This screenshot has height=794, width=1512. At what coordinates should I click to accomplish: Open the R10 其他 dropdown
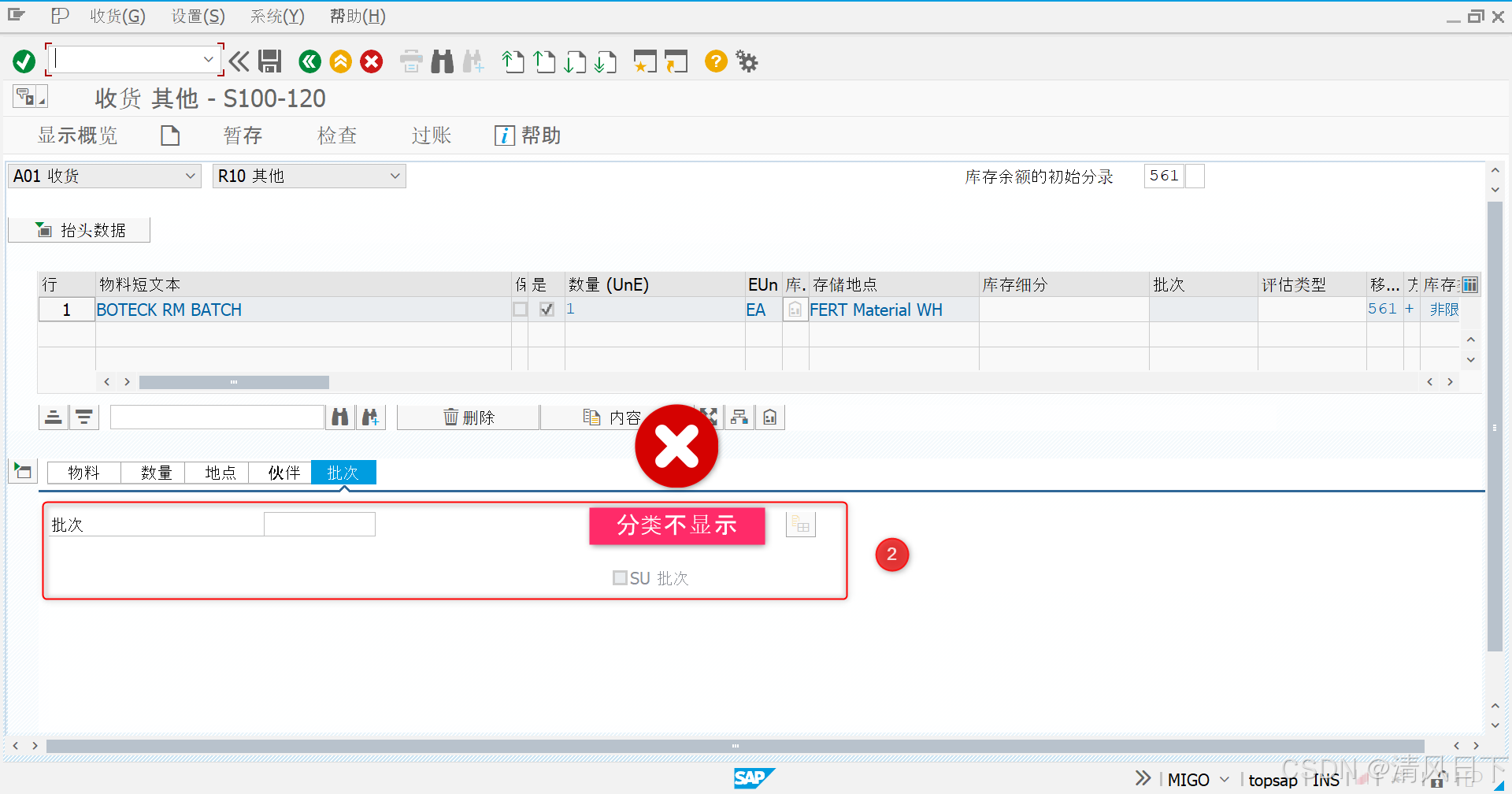point(395,176)
